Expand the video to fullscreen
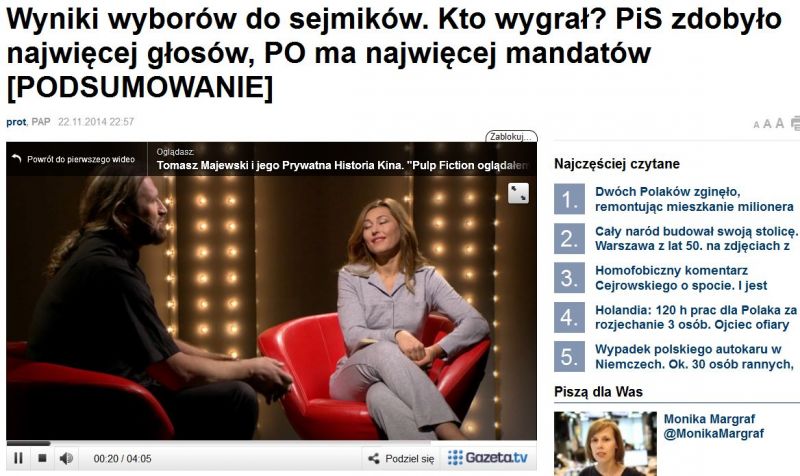 pos(518,193)
